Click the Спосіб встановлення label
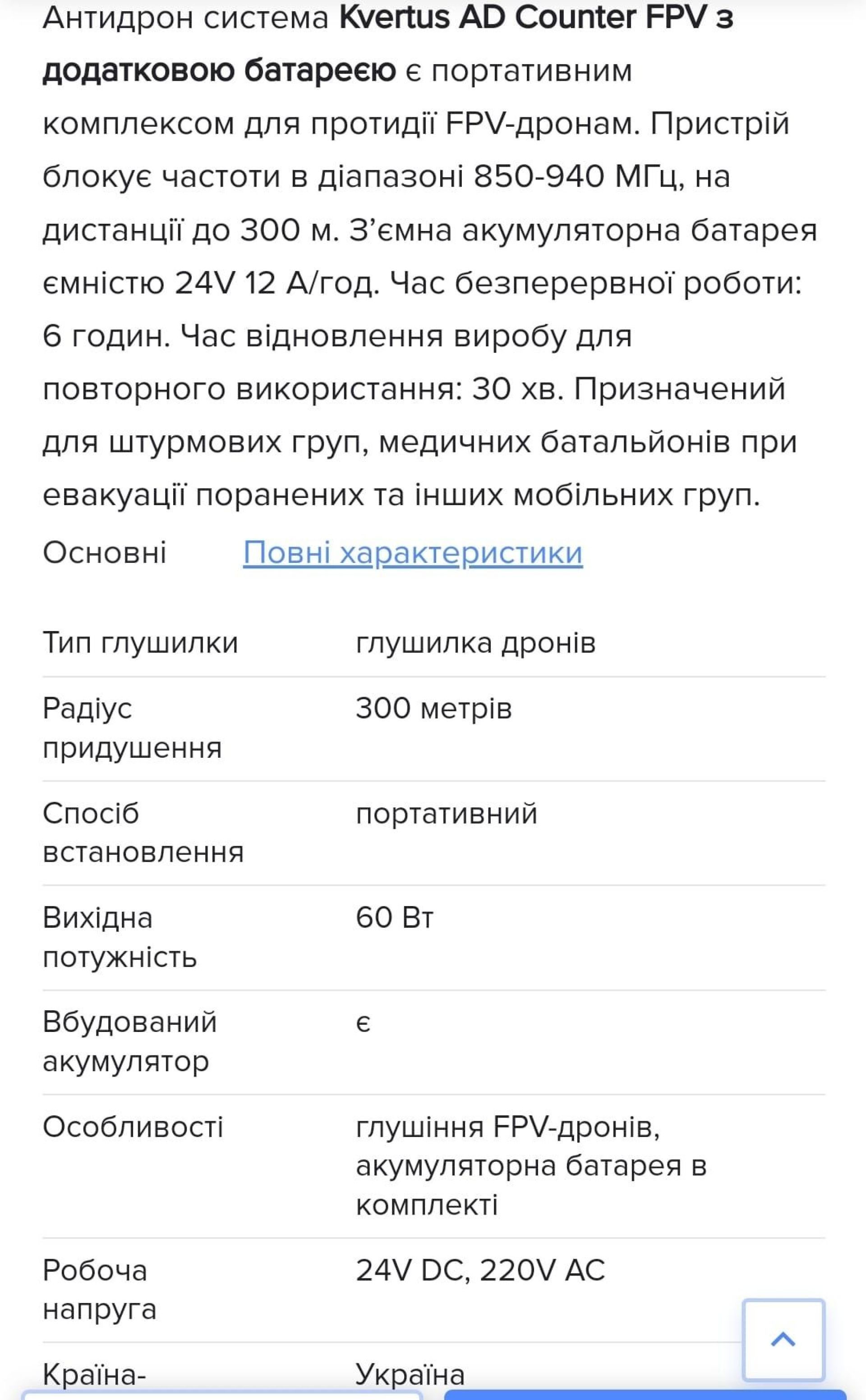Viewport: 866px width, 1400px height. pyautogui.click(x=143, y=833)
